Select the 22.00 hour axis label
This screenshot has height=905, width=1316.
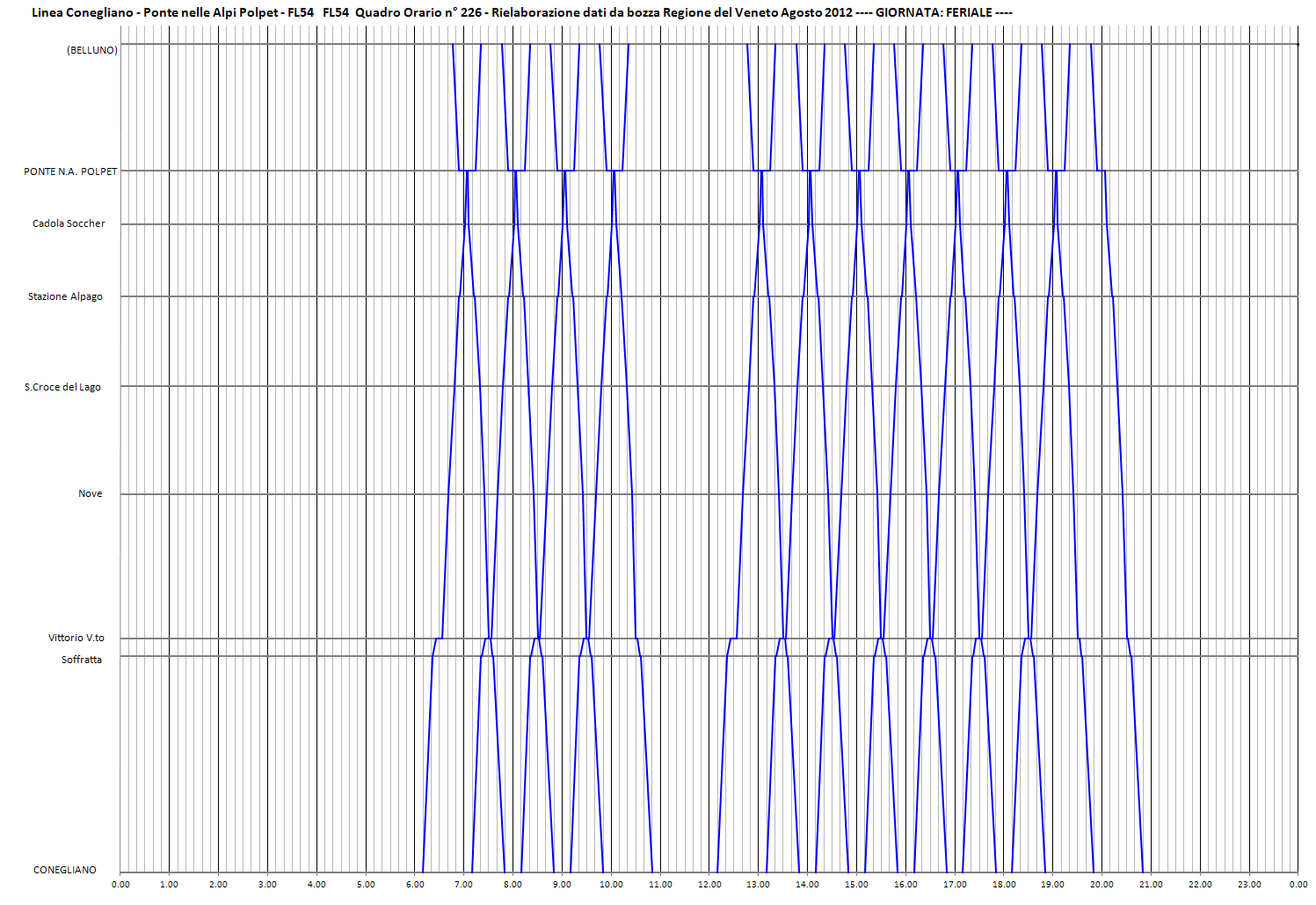(1201, 885)
